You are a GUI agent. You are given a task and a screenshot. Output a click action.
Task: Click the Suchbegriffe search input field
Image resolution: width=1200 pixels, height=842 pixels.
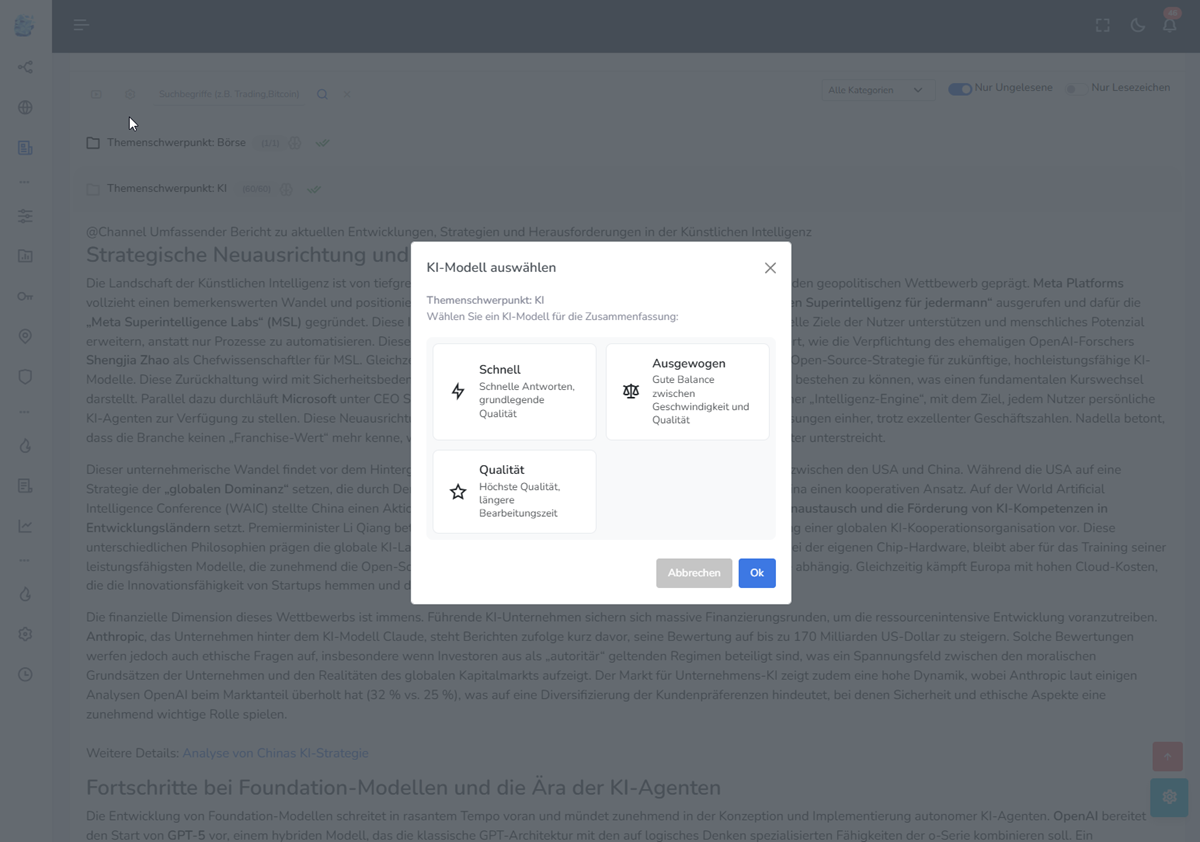(229, 94)
